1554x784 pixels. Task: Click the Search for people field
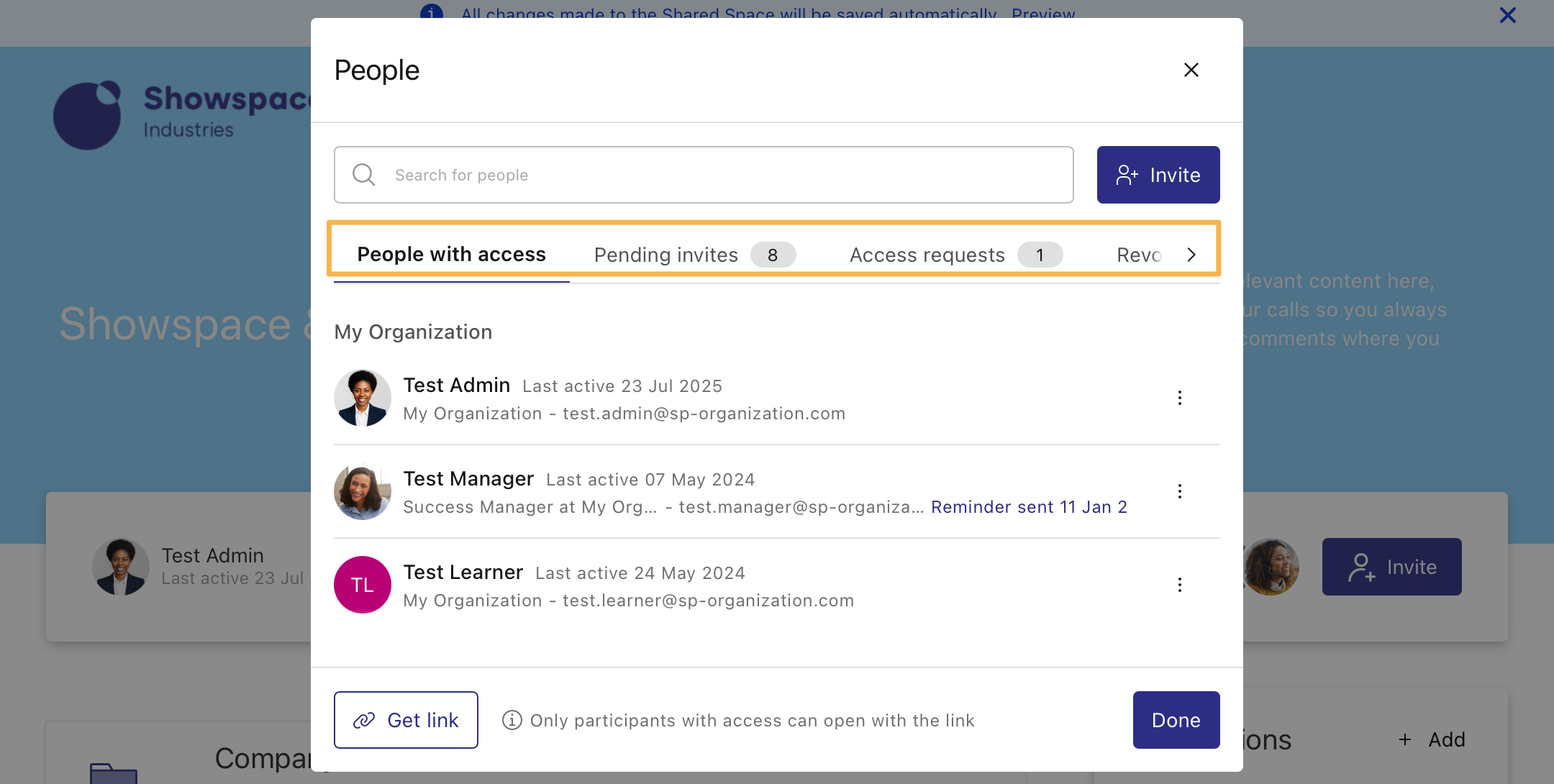click(719, 175)
